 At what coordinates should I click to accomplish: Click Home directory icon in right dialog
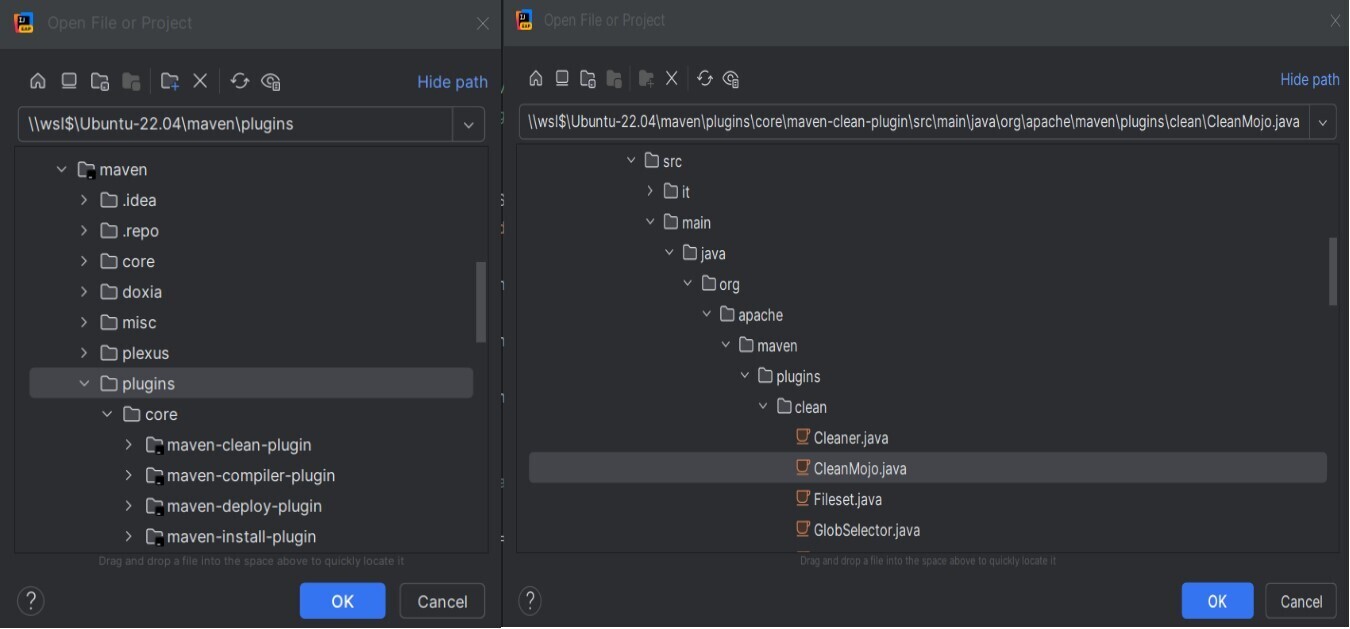click(x=536, y=78)
